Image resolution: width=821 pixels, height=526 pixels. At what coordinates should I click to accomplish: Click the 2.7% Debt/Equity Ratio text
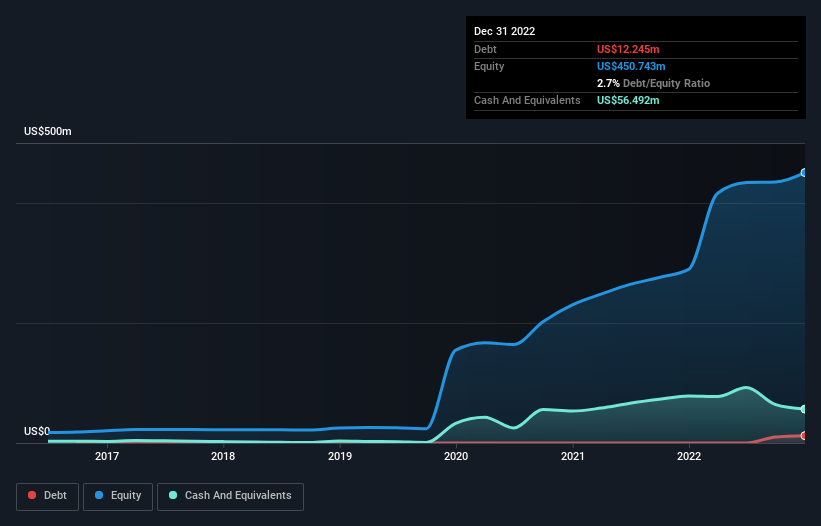click(653, 83)
